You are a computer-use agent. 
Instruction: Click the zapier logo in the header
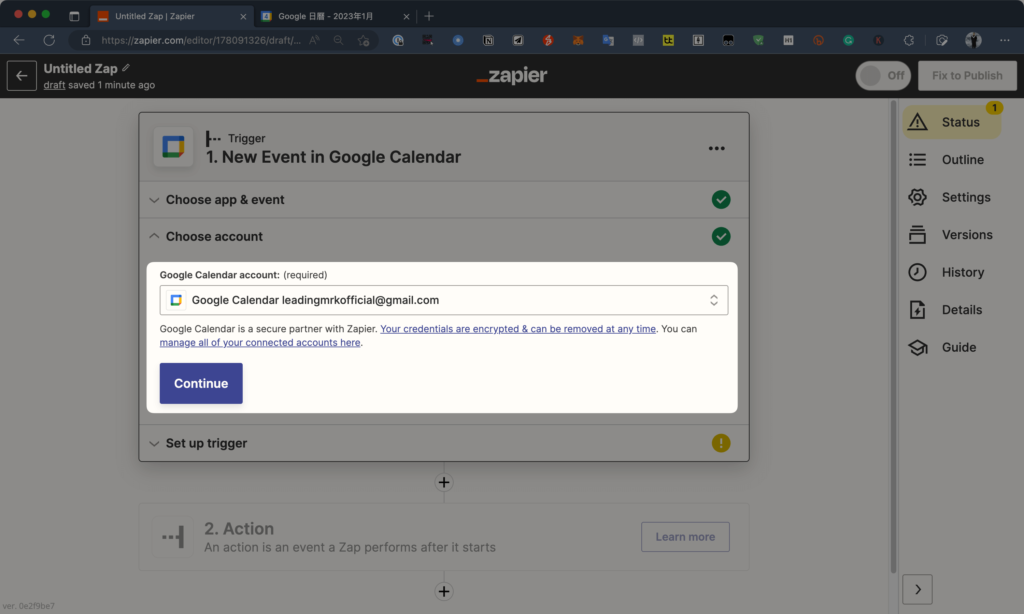[512, 76]
